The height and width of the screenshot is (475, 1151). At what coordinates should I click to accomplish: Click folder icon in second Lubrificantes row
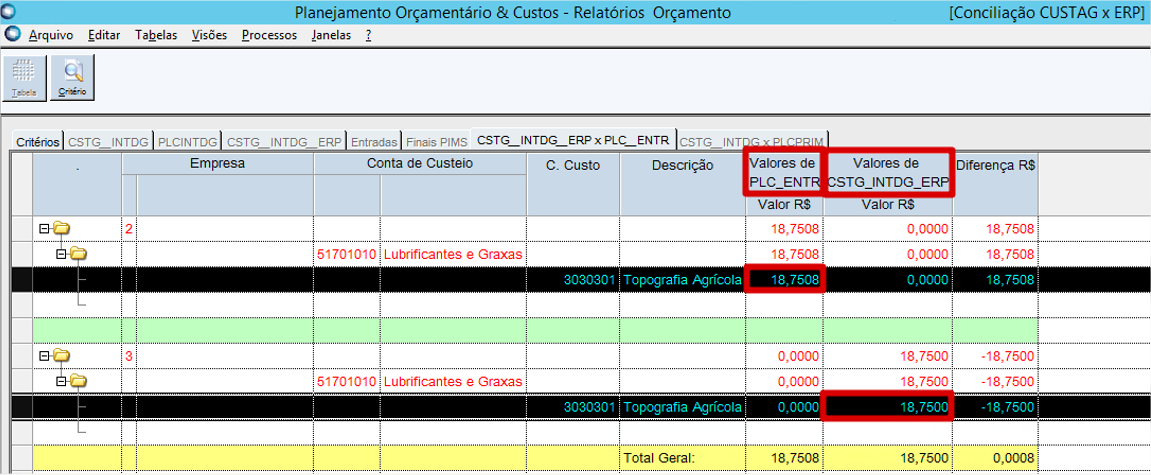tap(79, 380)
